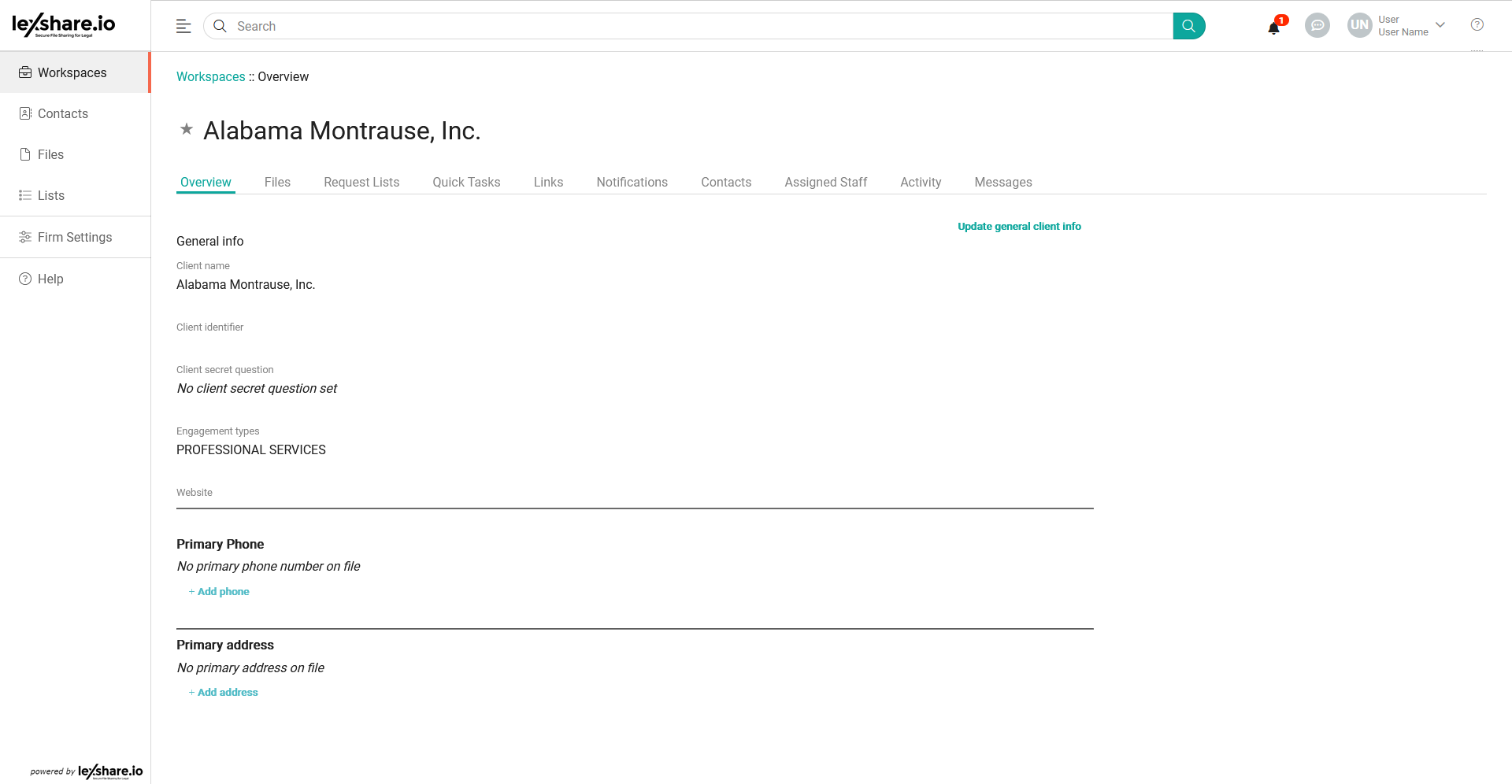1512x784 pixels.
Task: Open the Assigned Staff tab
Action: pyautogui.click(x=825, y=182)
